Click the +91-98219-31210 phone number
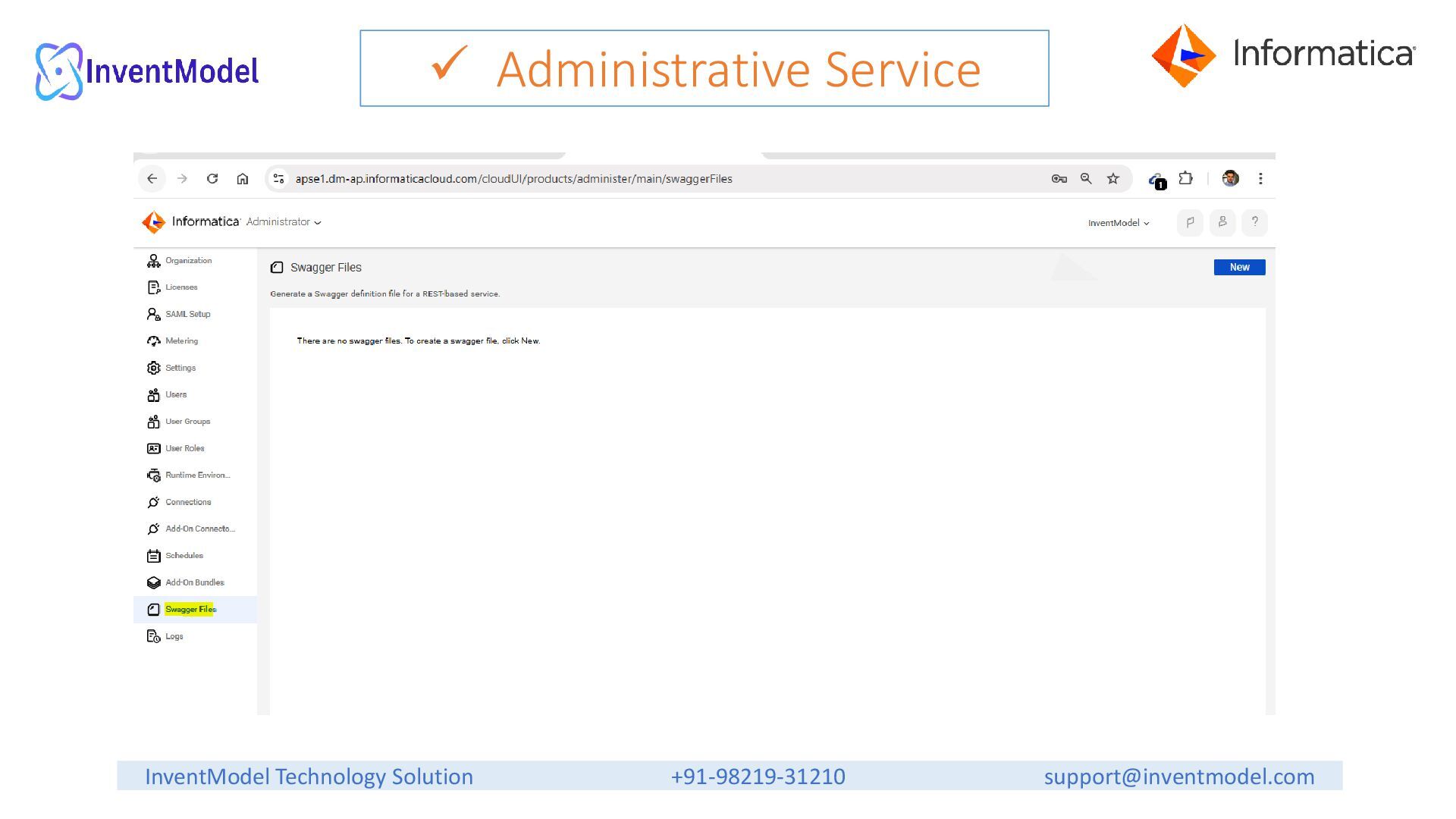1456x819 pixels. pyautogui.click(x=758, y=777)
